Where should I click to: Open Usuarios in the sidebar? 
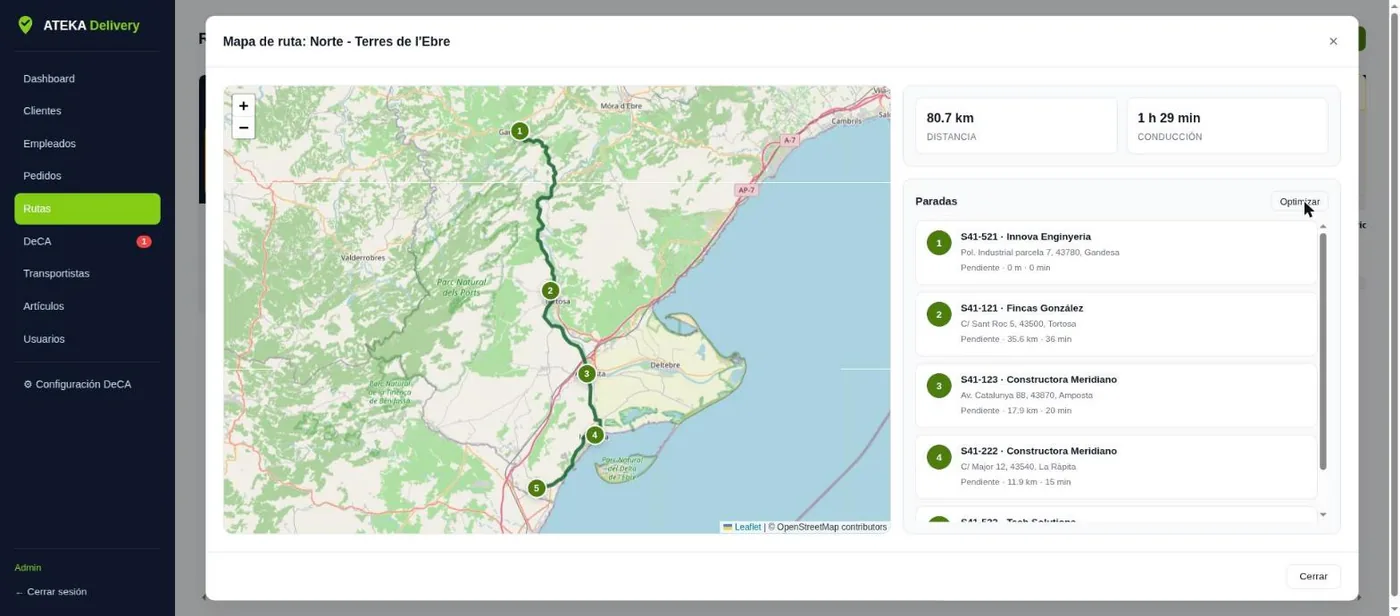pos(87,339)
